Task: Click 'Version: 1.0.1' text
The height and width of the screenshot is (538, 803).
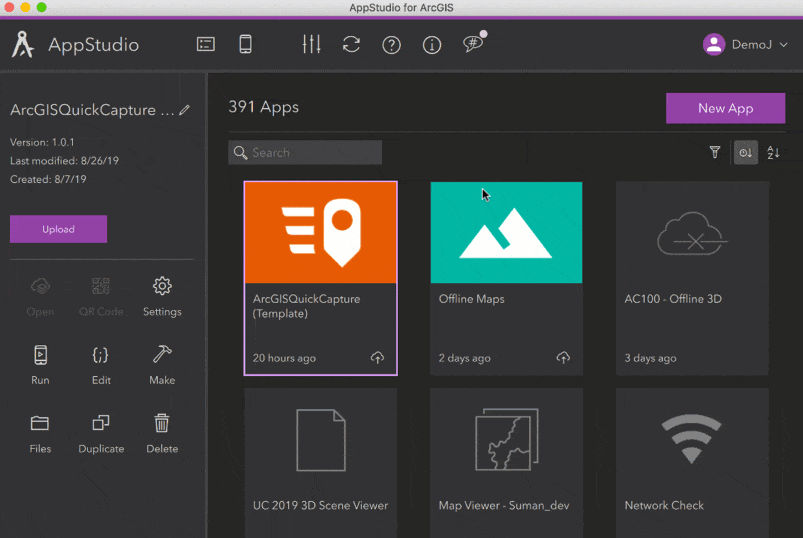Action: tap(42, 142)
